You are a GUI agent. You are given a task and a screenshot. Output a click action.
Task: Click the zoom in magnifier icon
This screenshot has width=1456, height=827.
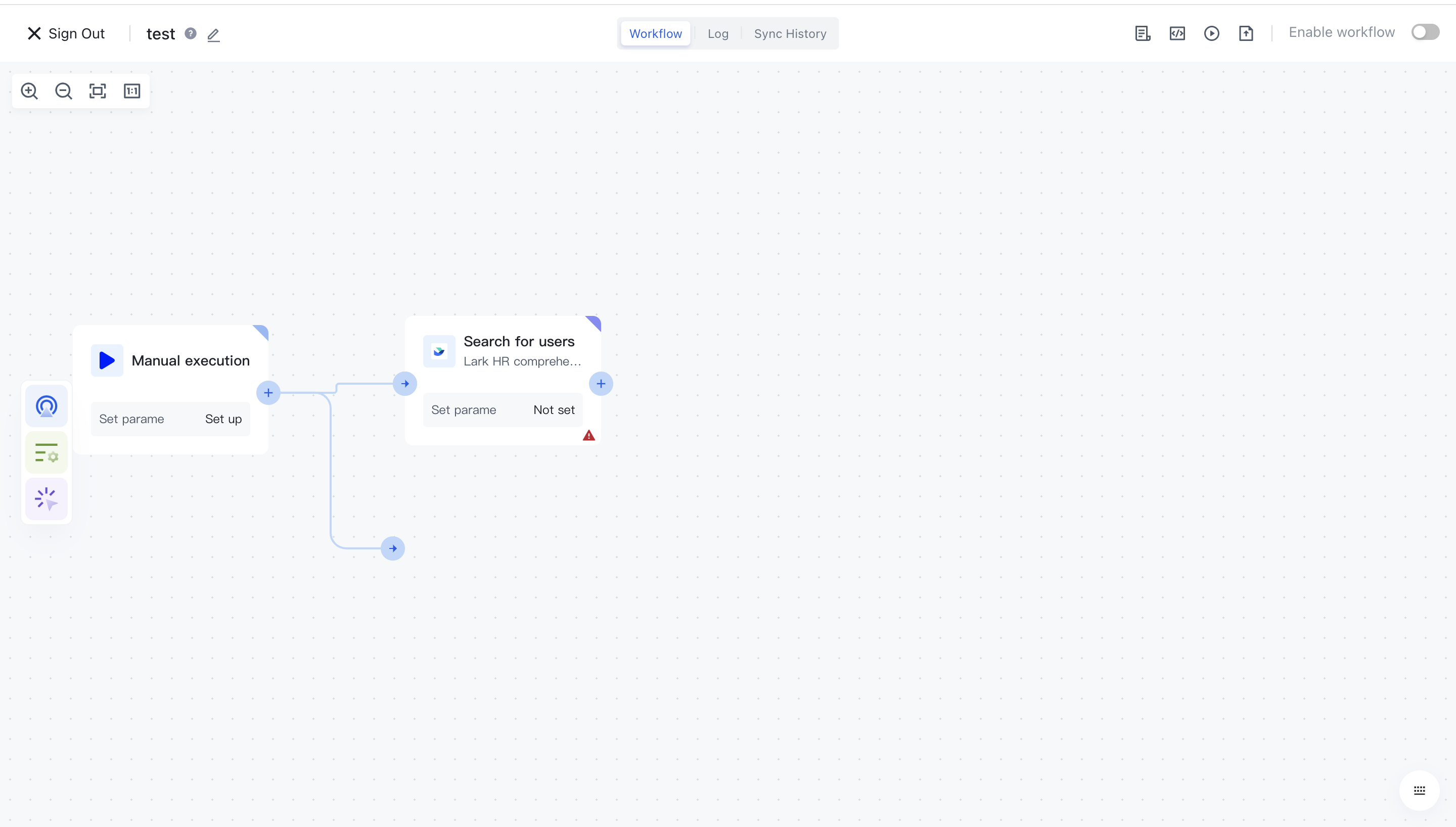coord(29,91)
